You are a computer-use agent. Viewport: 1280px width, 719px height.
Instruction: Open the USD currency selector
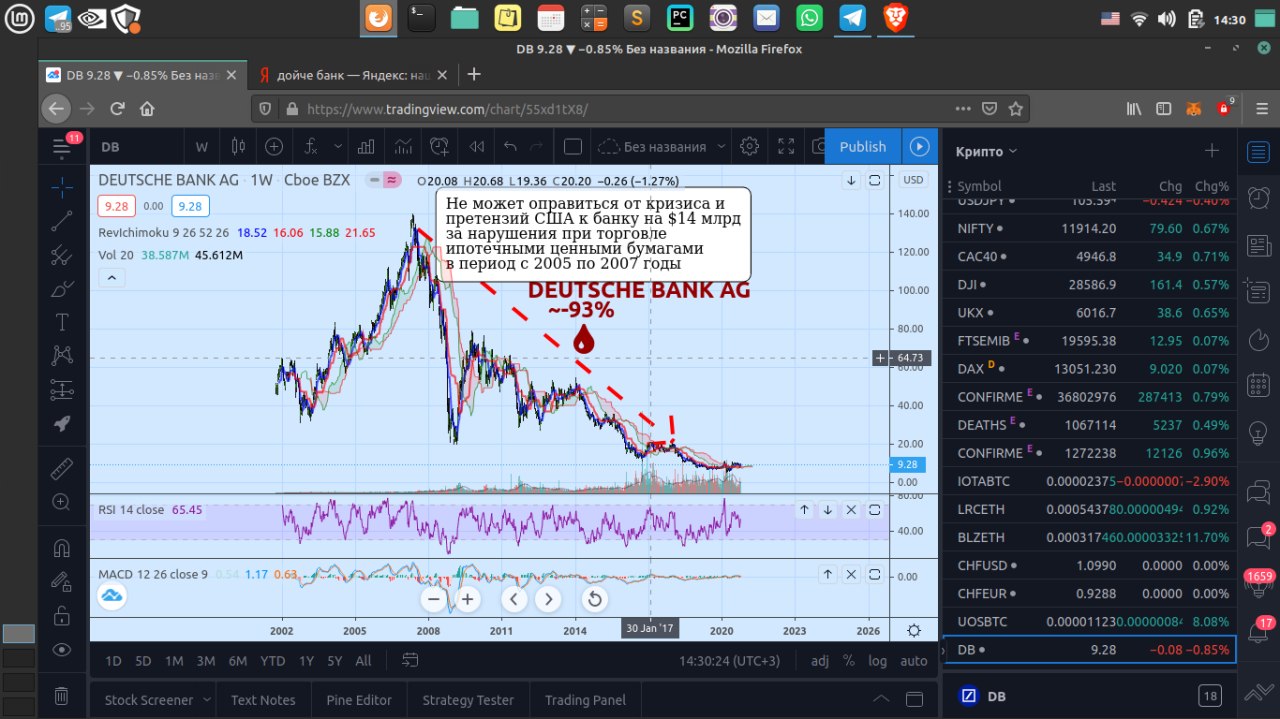(x=913, y=180)
